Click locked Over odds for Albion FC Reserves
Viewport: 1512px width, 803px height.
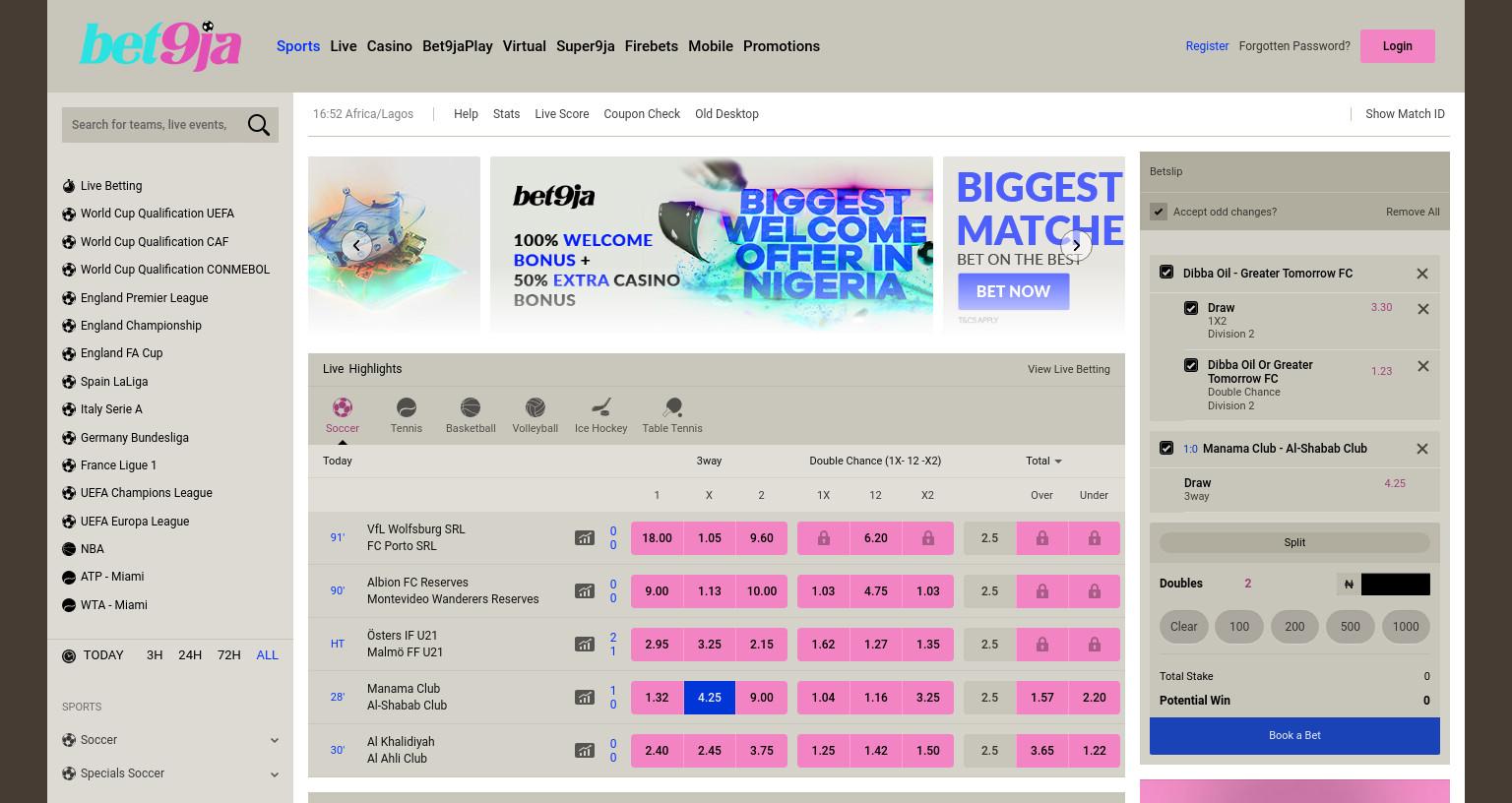point(1041,591)
